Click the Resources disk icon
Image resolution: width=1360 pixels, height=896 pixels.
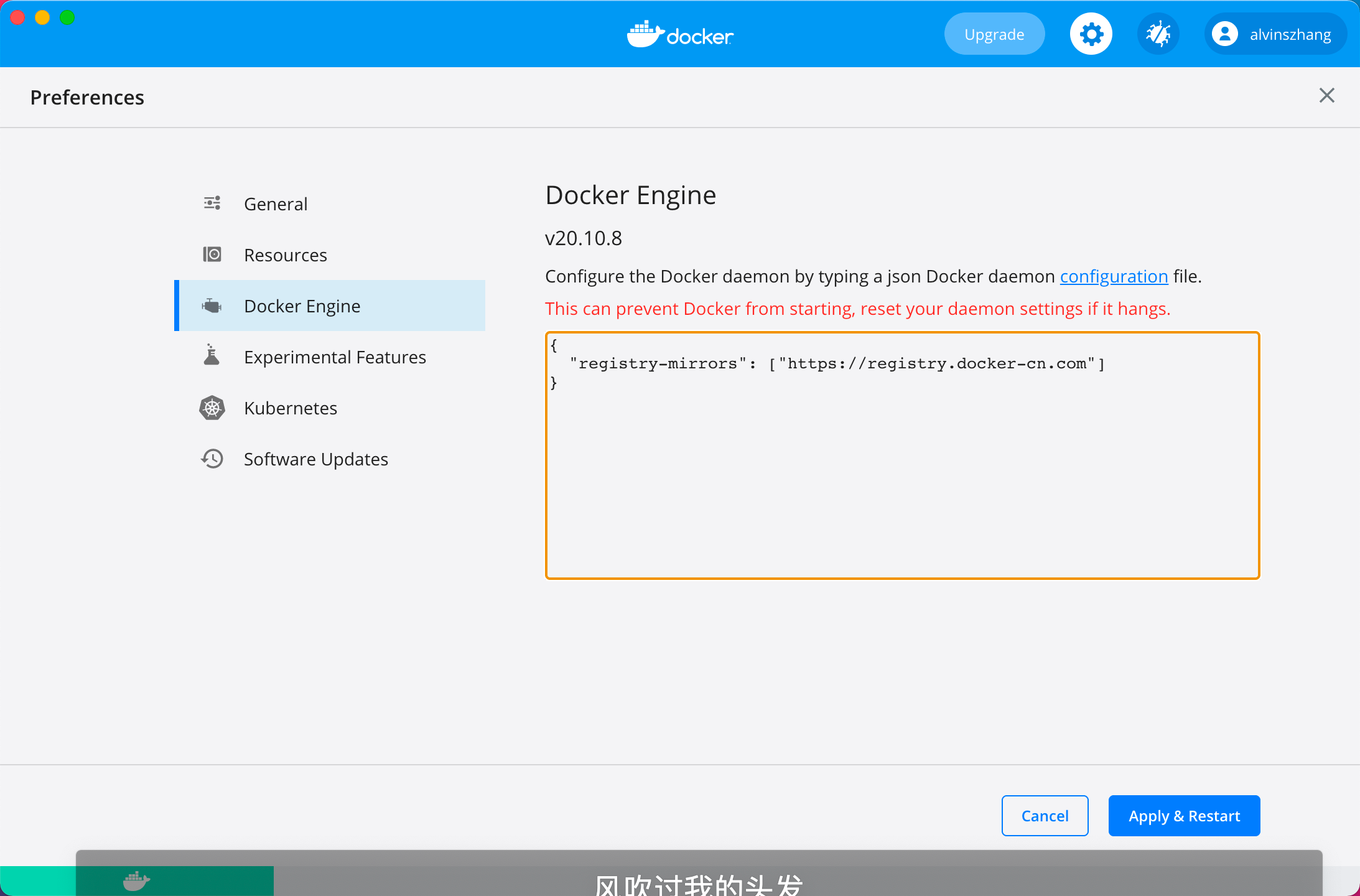[x=212, y=254]
